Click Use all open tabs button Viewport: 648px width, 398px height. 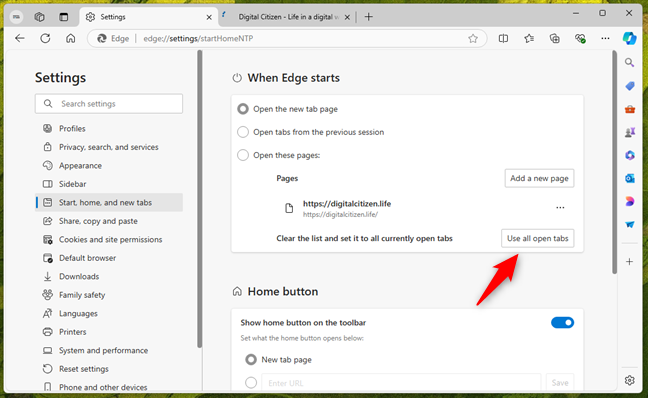click(x=538, y=238)
